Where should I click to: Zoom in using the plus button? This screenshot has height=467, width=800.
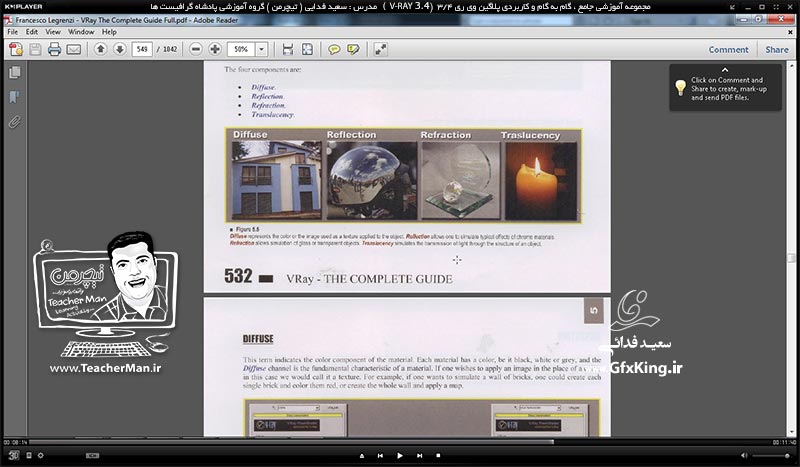click(x=215, y=49)
